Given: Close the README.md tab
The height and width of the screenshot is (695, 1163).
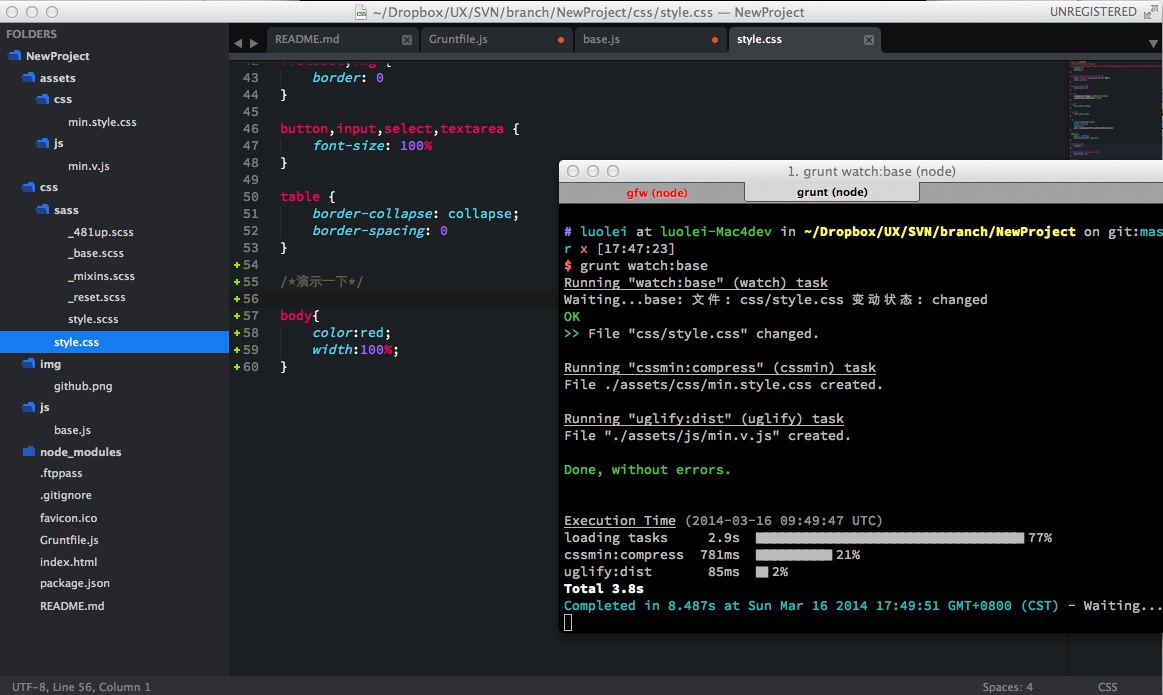Looking at the screenshot, I should [x=407, y=40].
